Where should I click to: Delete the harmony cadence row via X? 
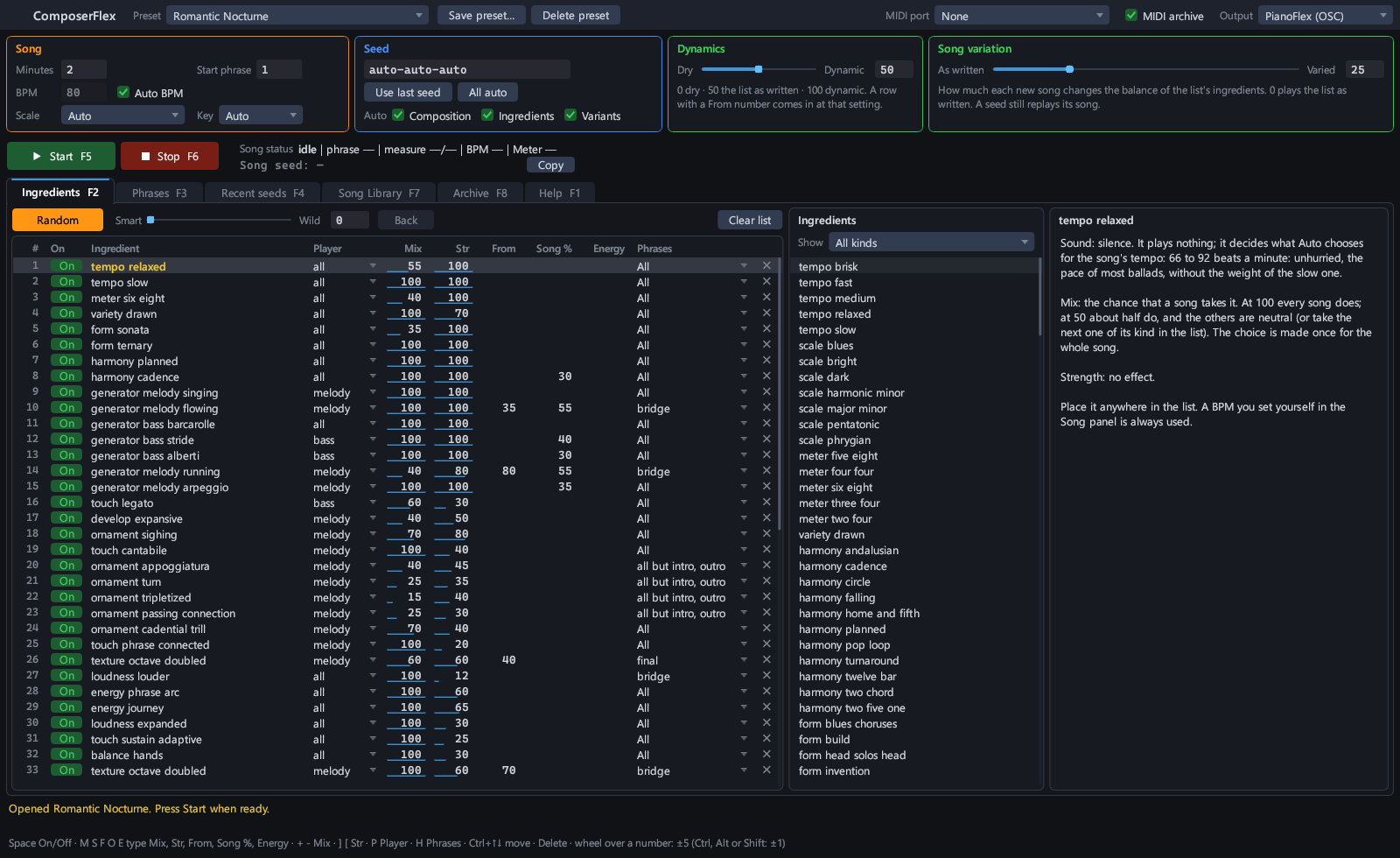[766, 376]
